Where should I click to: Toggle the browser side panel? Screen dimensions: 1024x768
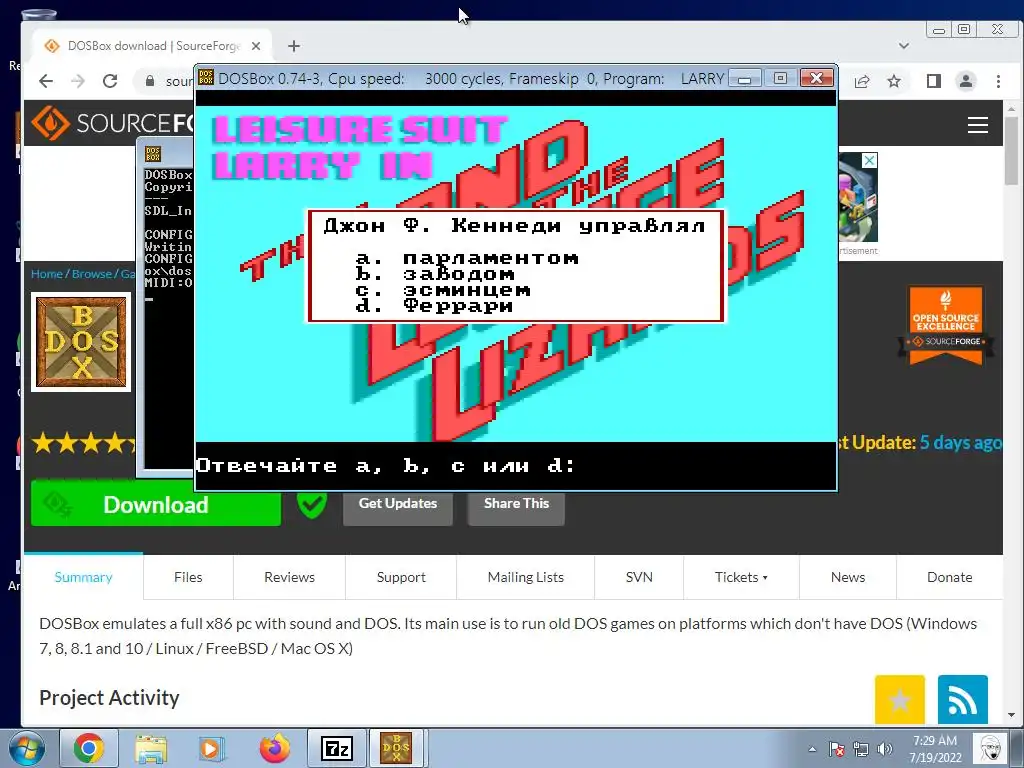coord(934,81)
